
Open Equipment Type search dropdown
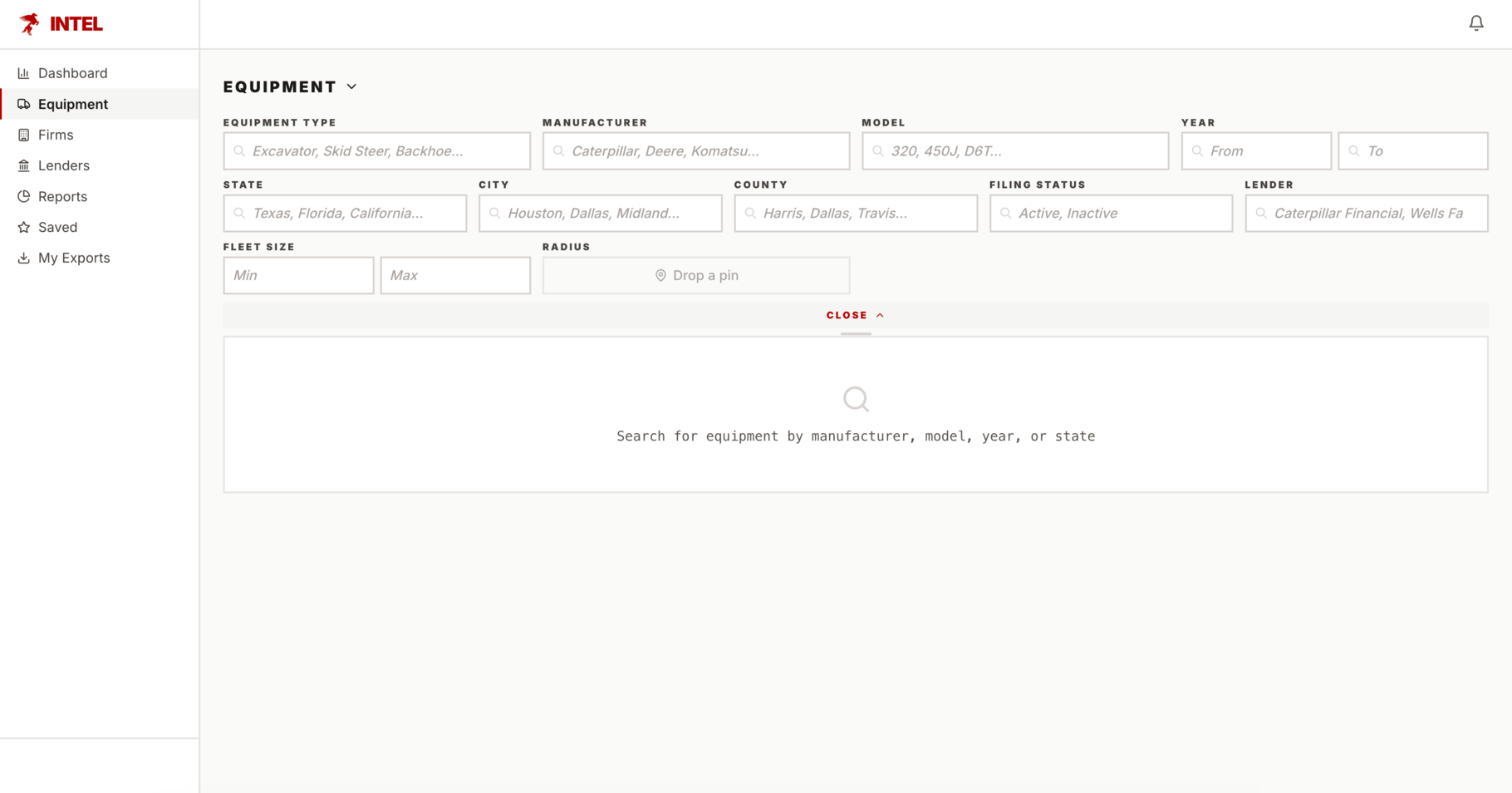coord(376,151)
